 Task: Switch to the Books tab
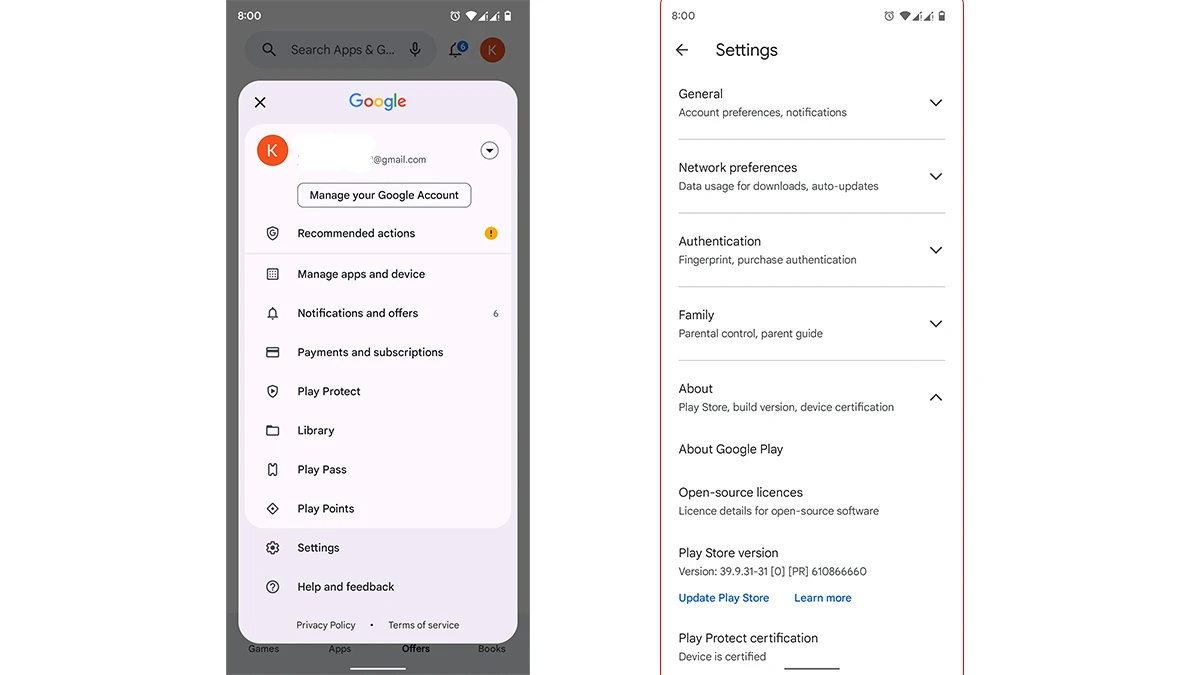(x=492, y=649)
